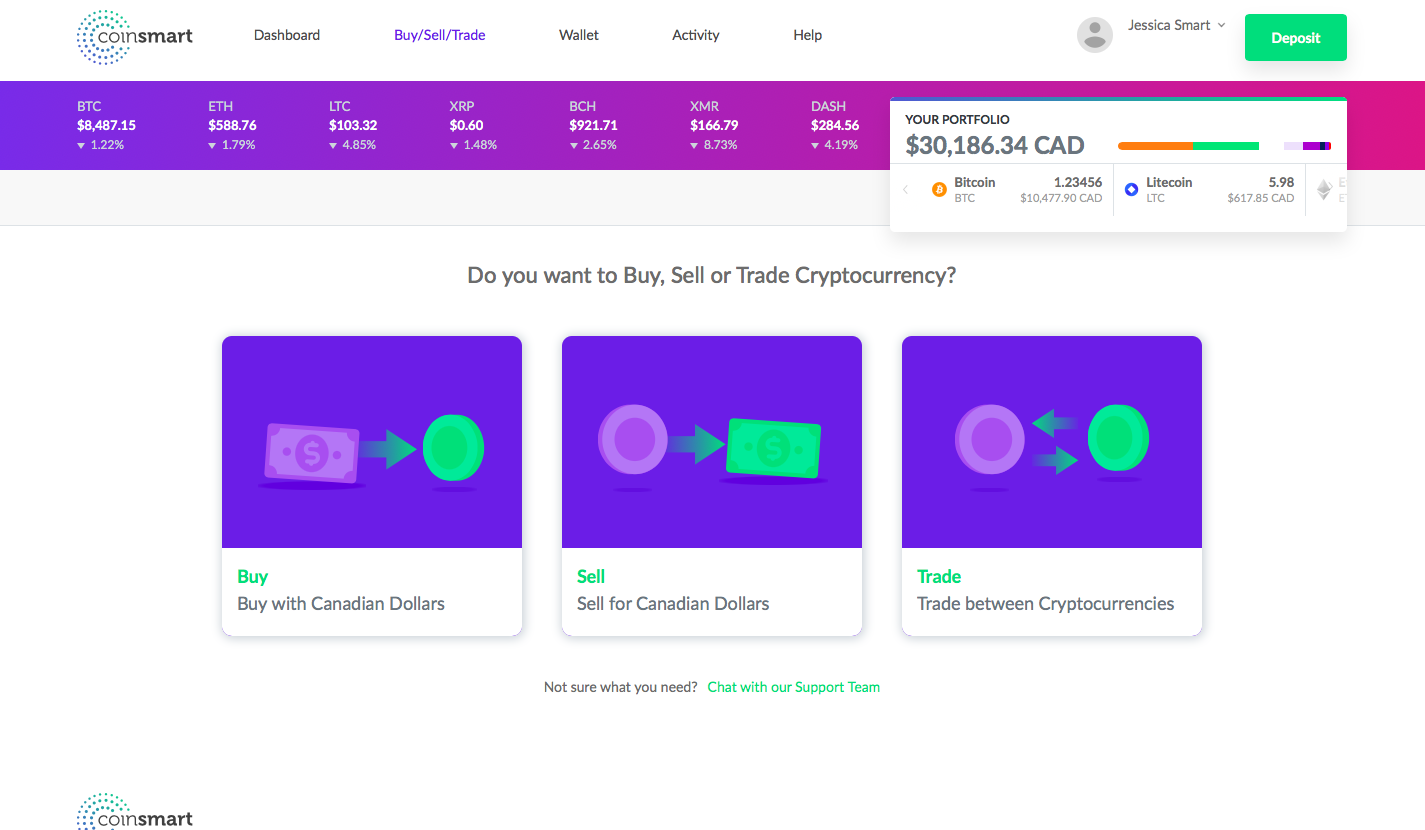
Task: Click the coin-to-cash illustration on the Sell card
Action: (x=711, y=441)
